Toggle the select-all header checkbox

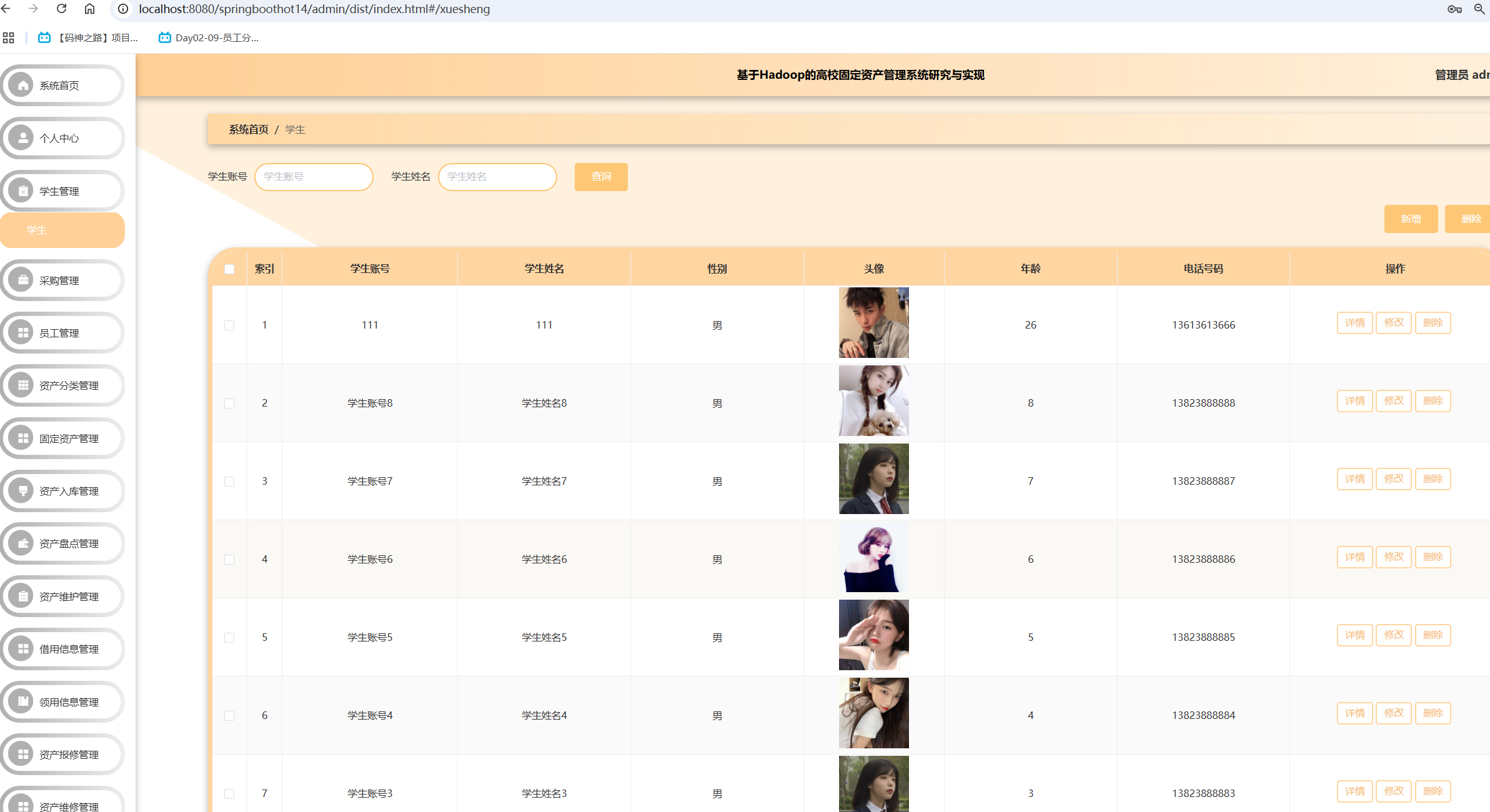(x=229, y=269)
